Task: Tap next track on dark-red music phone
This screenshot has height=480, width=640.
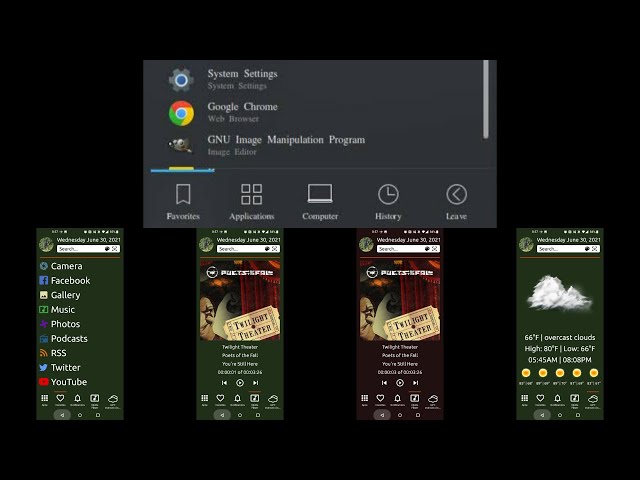Action: pos(416,383)
